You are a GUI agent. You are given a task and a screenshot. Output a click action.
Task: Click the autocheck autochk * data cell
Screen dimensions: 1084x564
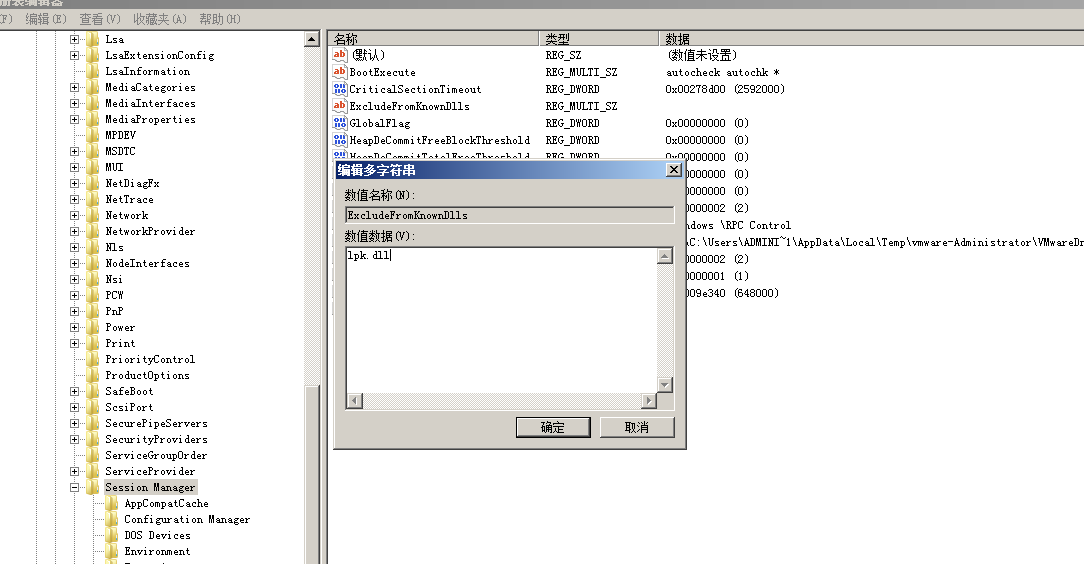point(722,72)
